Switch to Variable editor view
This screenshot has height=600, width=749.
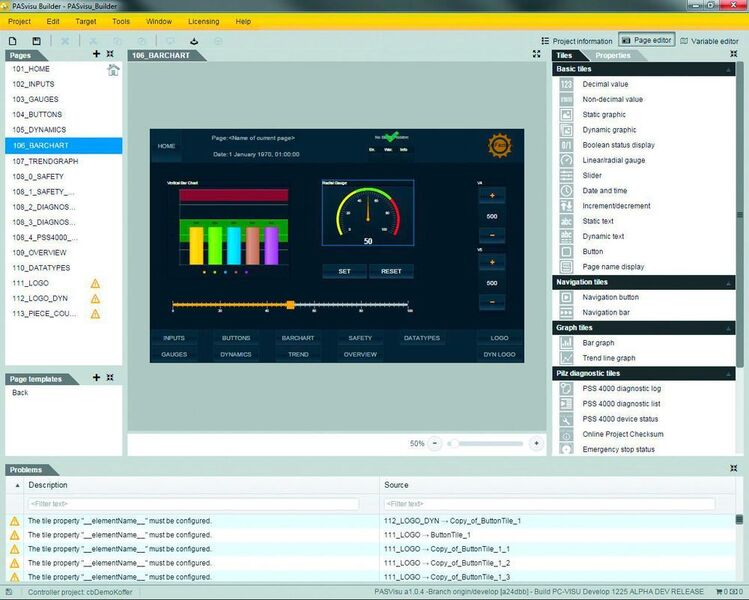point(709,41)
